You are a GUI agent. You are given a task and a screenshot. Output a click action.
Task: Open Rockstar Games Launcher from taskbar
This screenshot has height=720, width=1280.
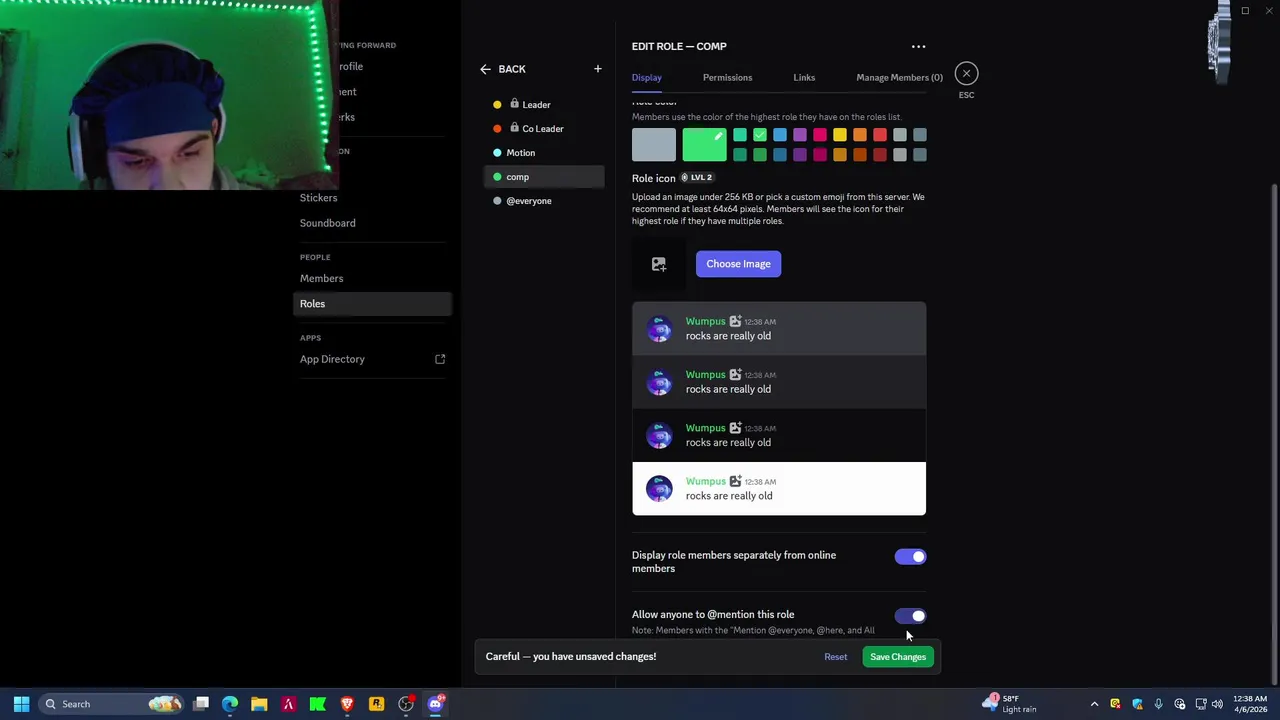coord(376,704)
